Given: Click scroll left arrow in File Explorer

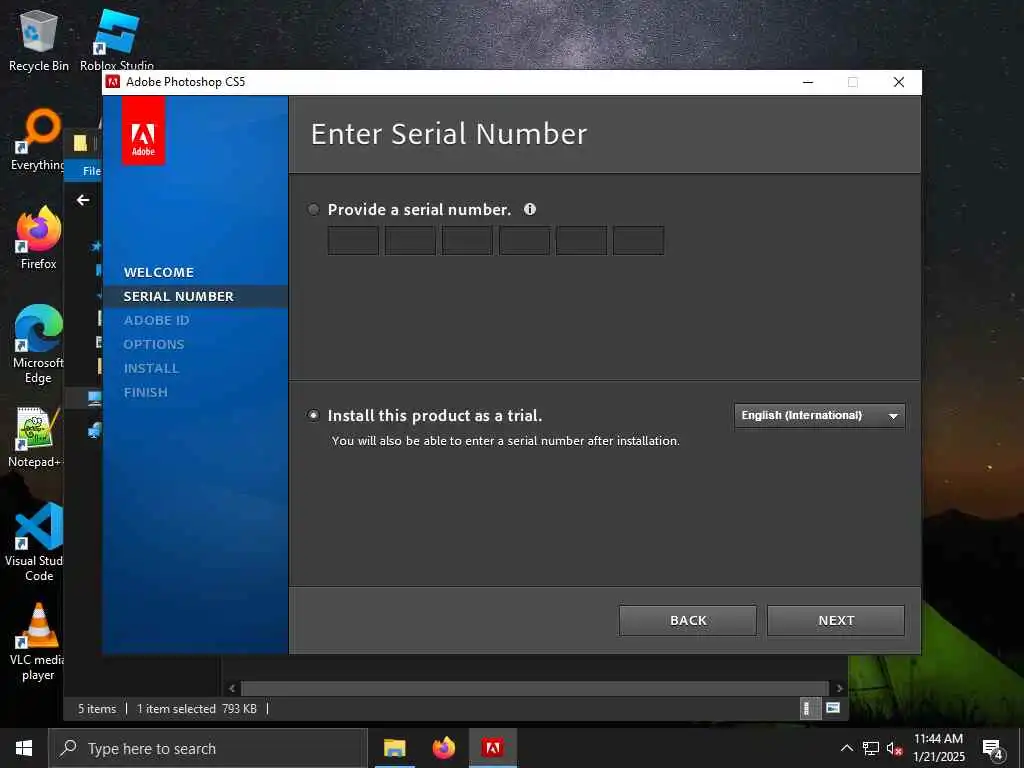Looking at the screenshot, I should tap(232, 688).
